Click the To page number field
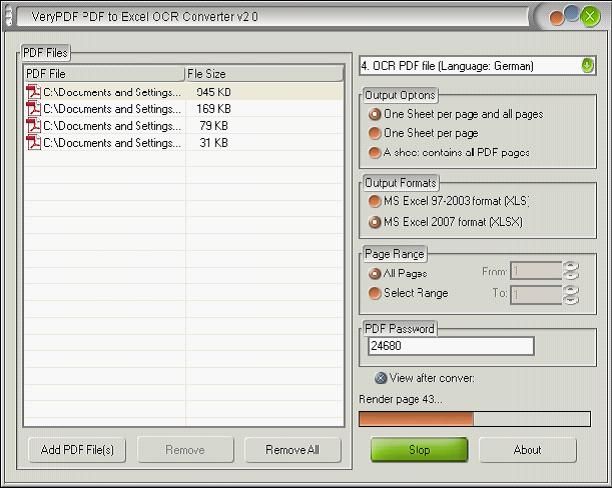 (536, 295)
